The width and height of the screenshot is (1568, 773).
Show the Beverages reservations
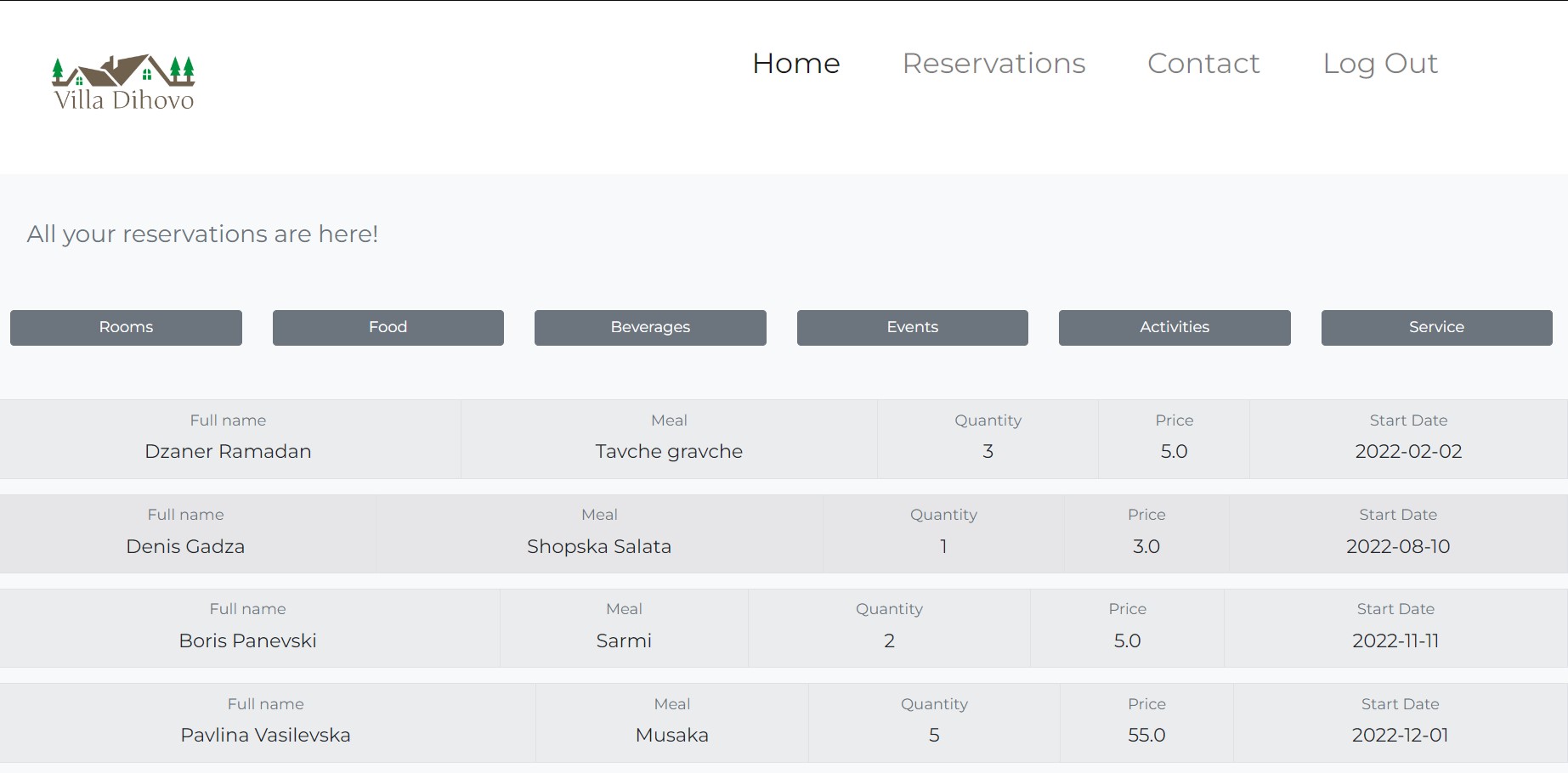click(650, 328)
